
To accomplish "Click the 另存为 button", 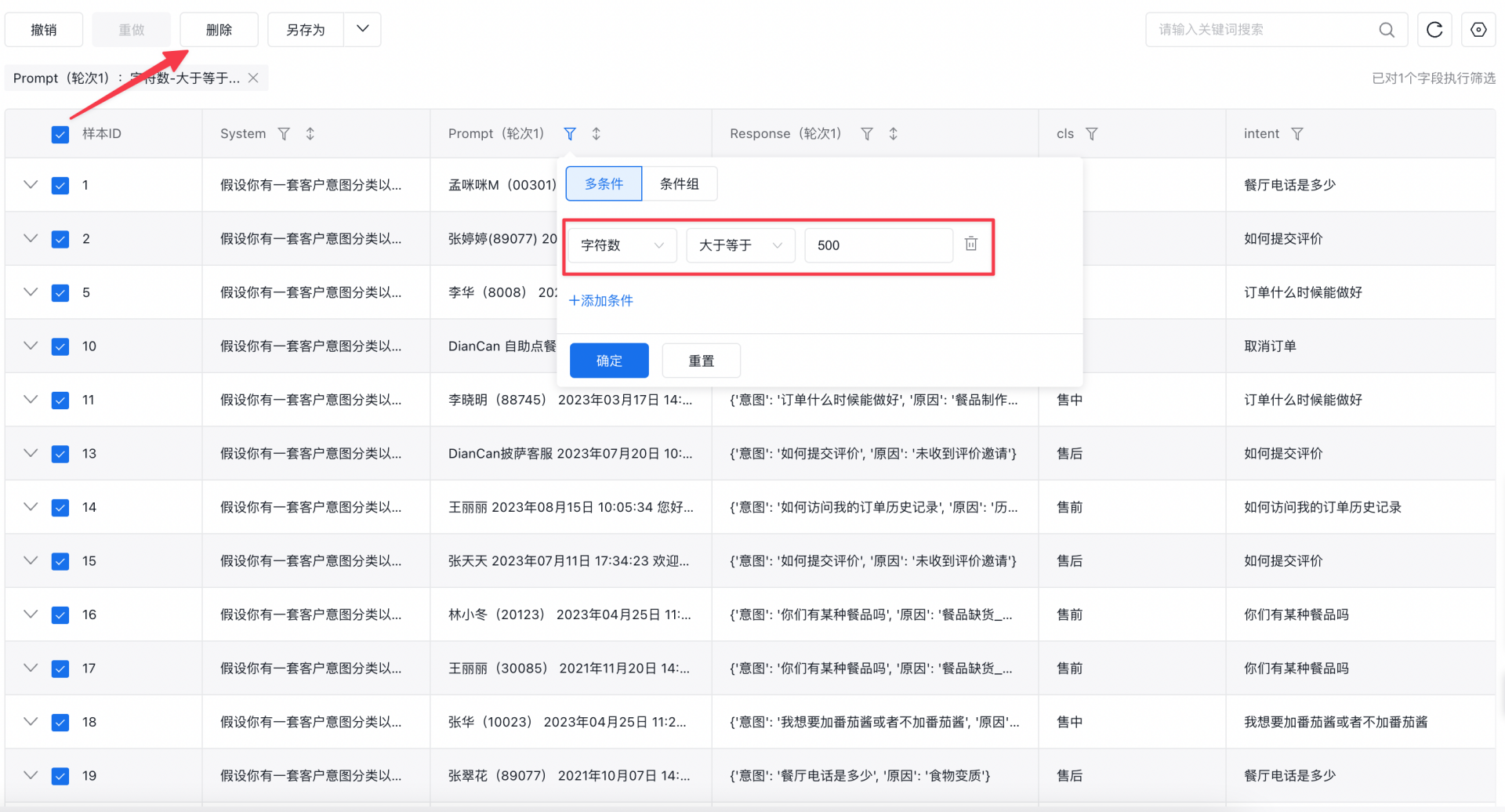I will (306, 30).
